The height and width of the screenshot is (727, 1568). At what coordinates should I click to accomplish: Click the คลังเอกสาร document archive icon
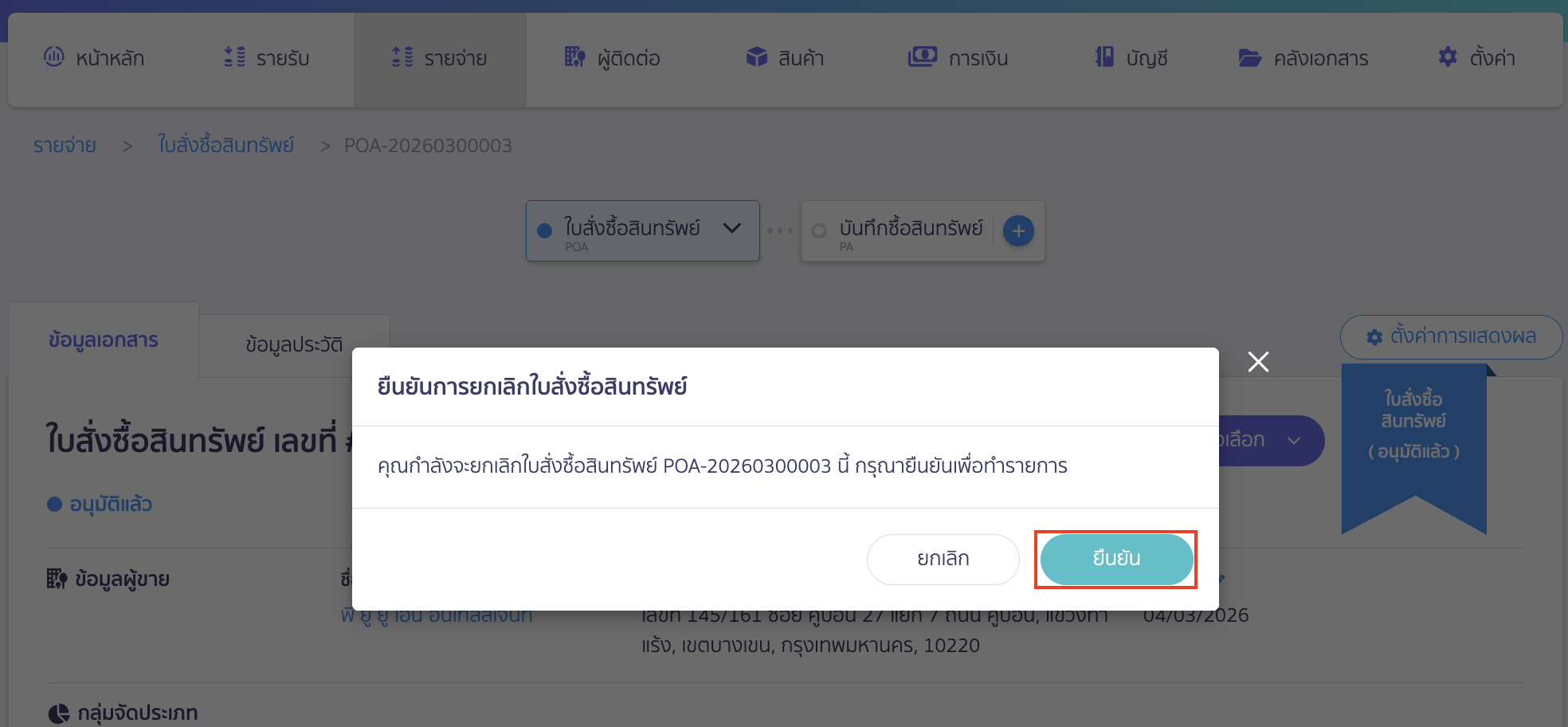click(x=1250, y=57)
